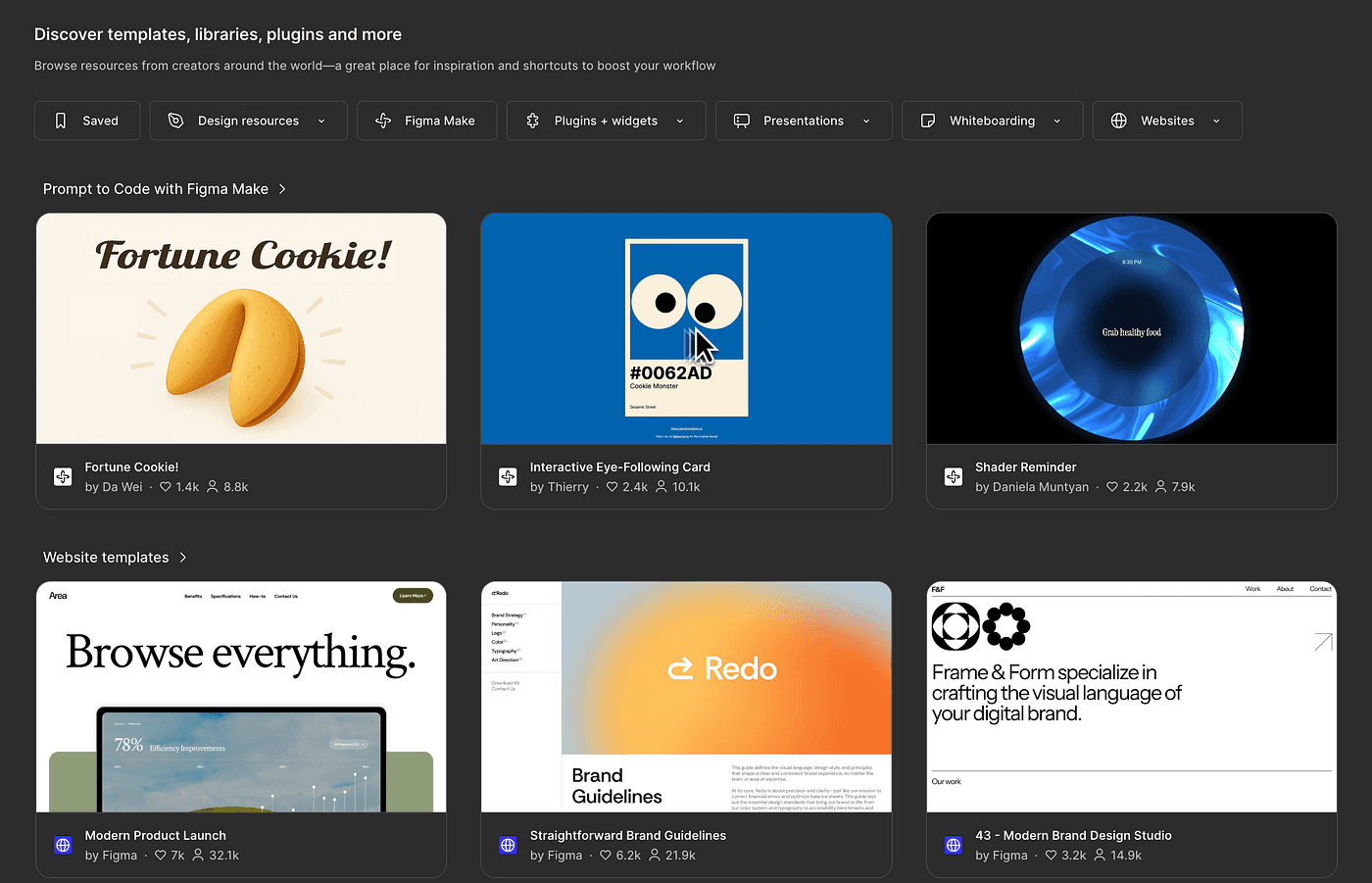Like Straightforward Brand Guidelines via heart icon
Screen dimensions: 1372x883
(x=606, y=856)
